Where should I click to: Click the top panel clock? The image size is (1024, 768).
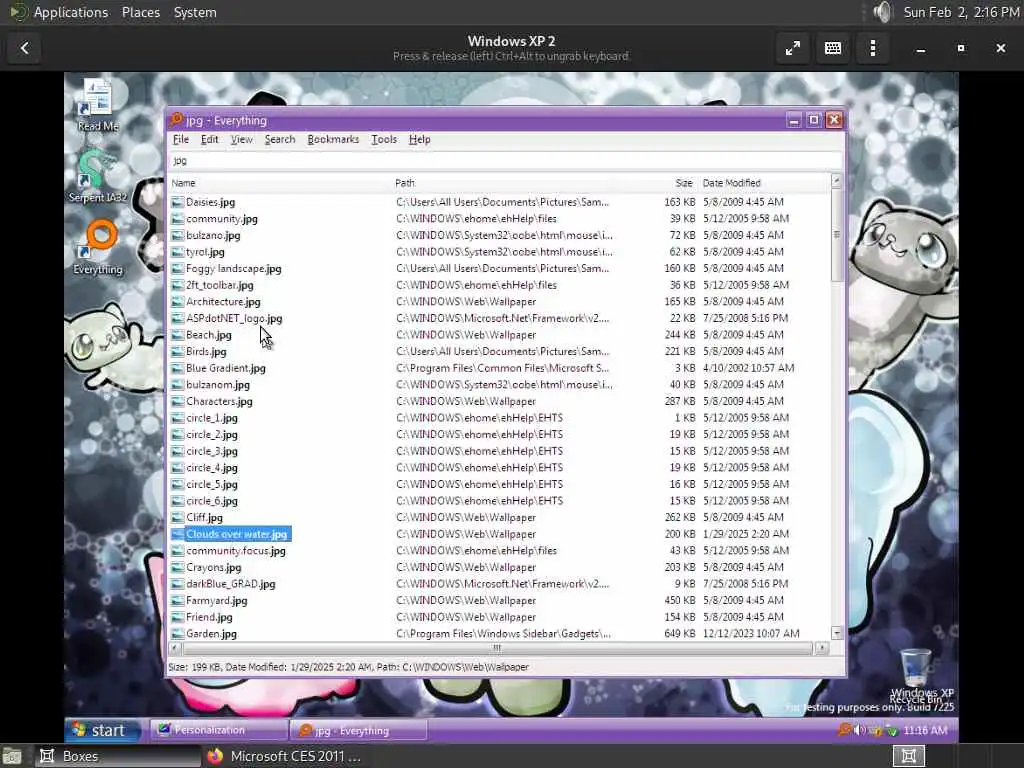tap(961, 12)
